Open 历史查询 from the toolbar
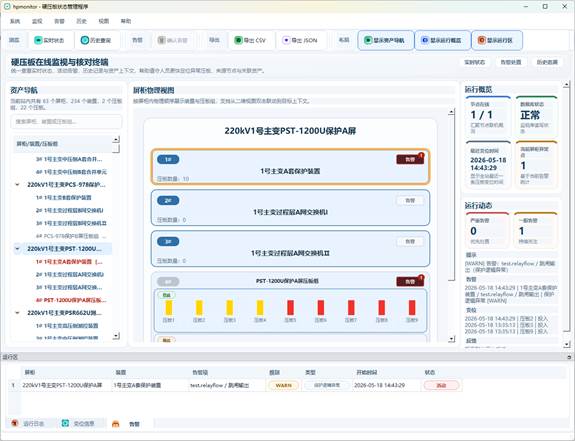Image resolution: width=575 pixels, height=441 pixels. [85, 40]
